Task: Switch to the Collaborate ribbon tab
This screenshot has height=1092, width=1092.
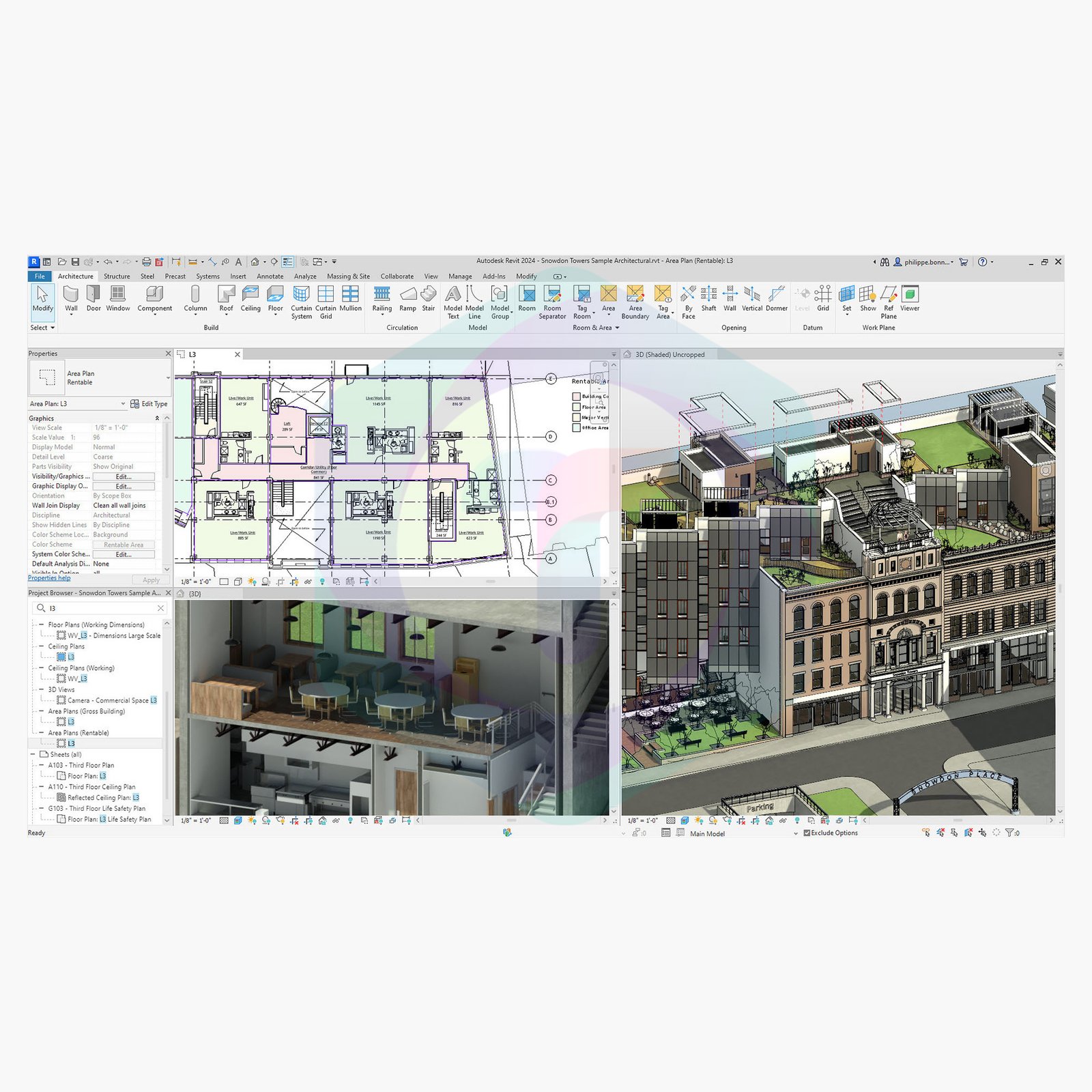Action: click(x=397, y=276)
